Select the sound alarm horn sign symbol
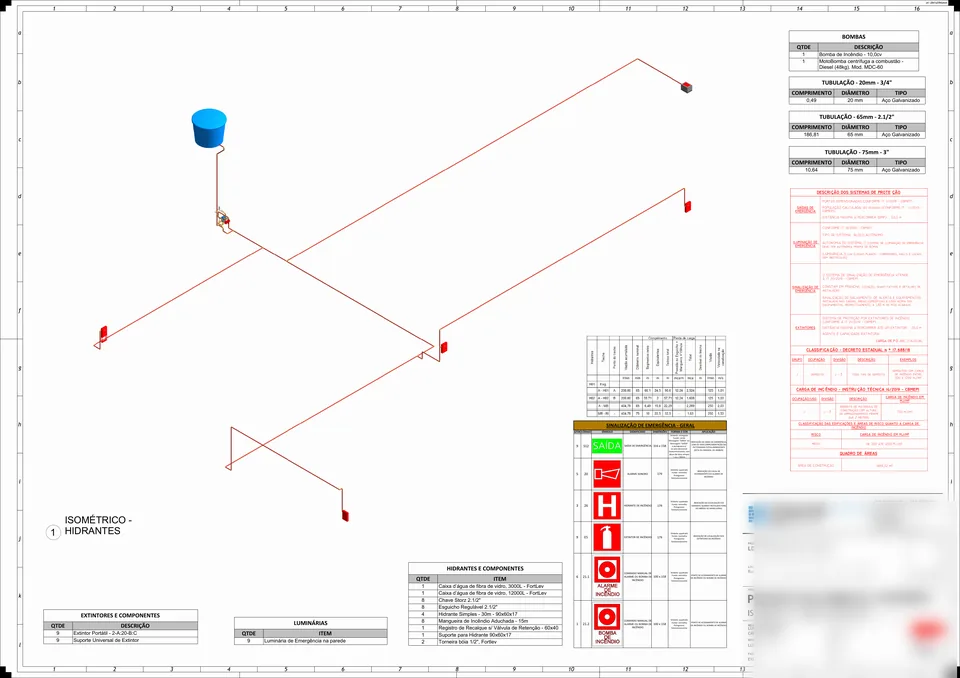Image resolution: width=960 pixels, height=678 pixels. (607, 474)
